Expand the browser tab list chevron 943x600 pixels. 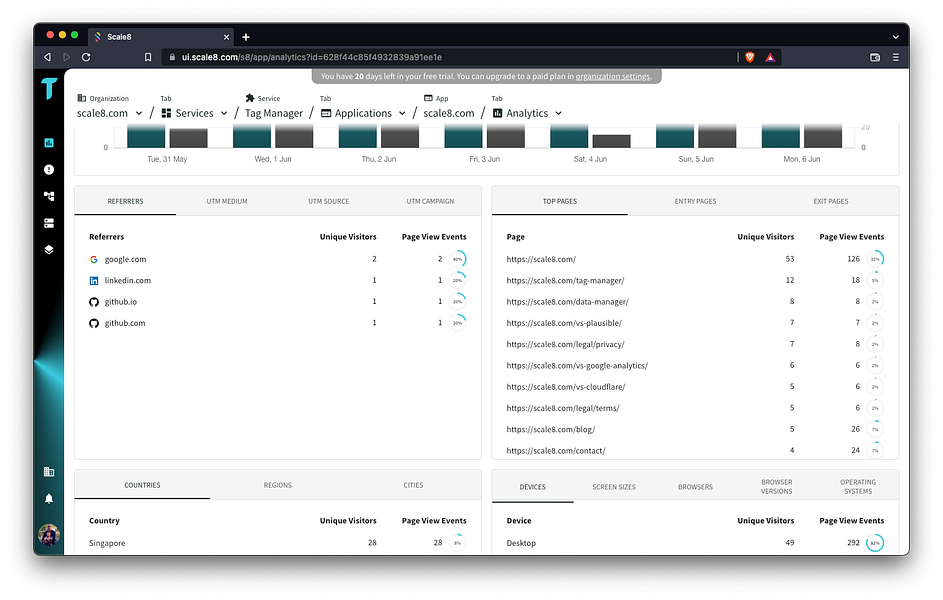pyautogui.click(x=895, y=37)
